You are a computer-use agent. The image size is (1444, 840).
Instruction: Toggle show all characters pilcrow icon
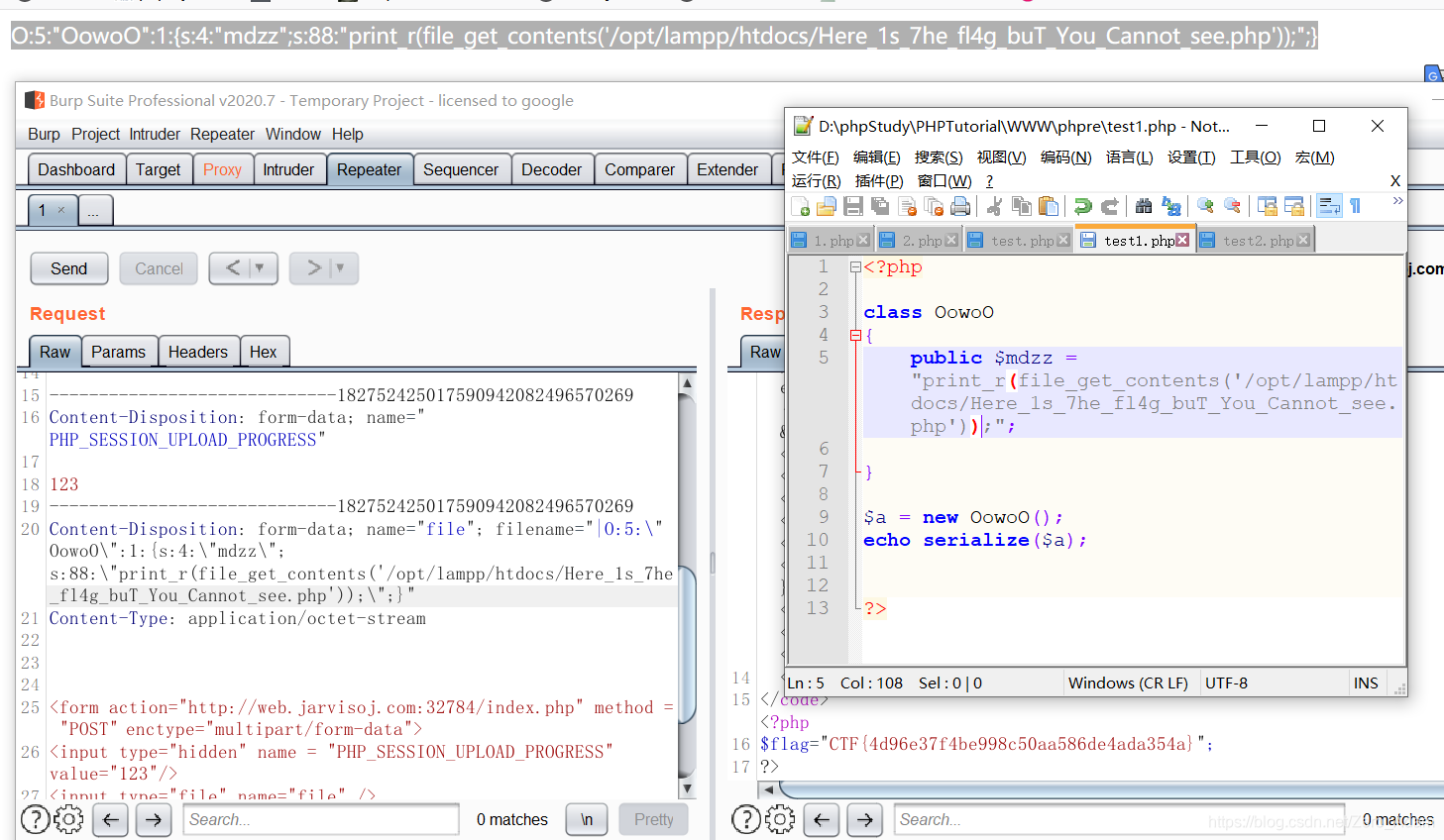(x=1356, y=206)
